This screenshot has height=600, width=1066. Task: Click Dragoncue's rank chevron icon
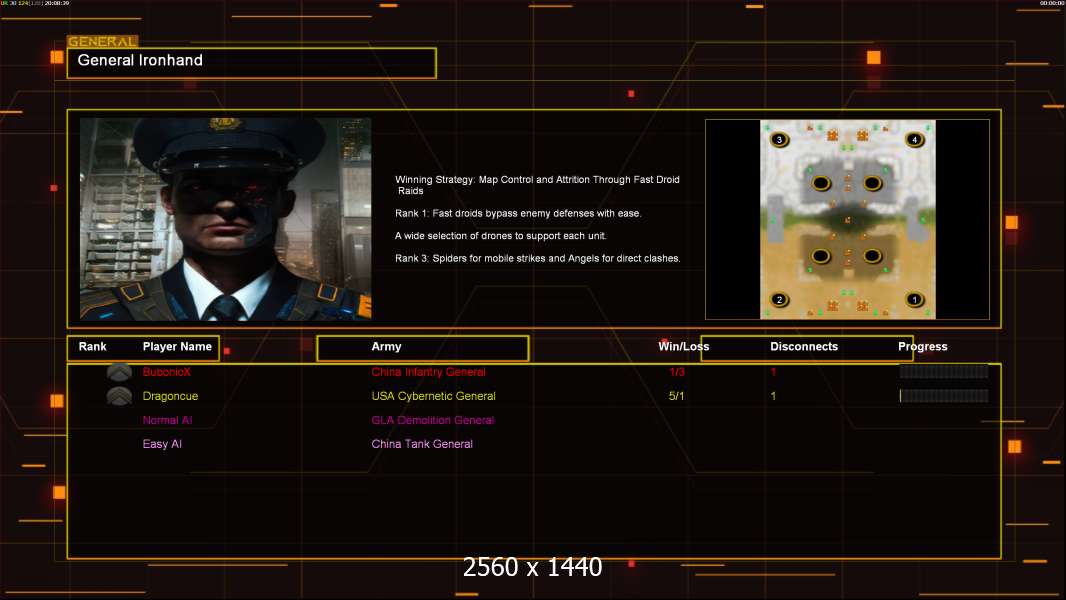pos(120,396)
